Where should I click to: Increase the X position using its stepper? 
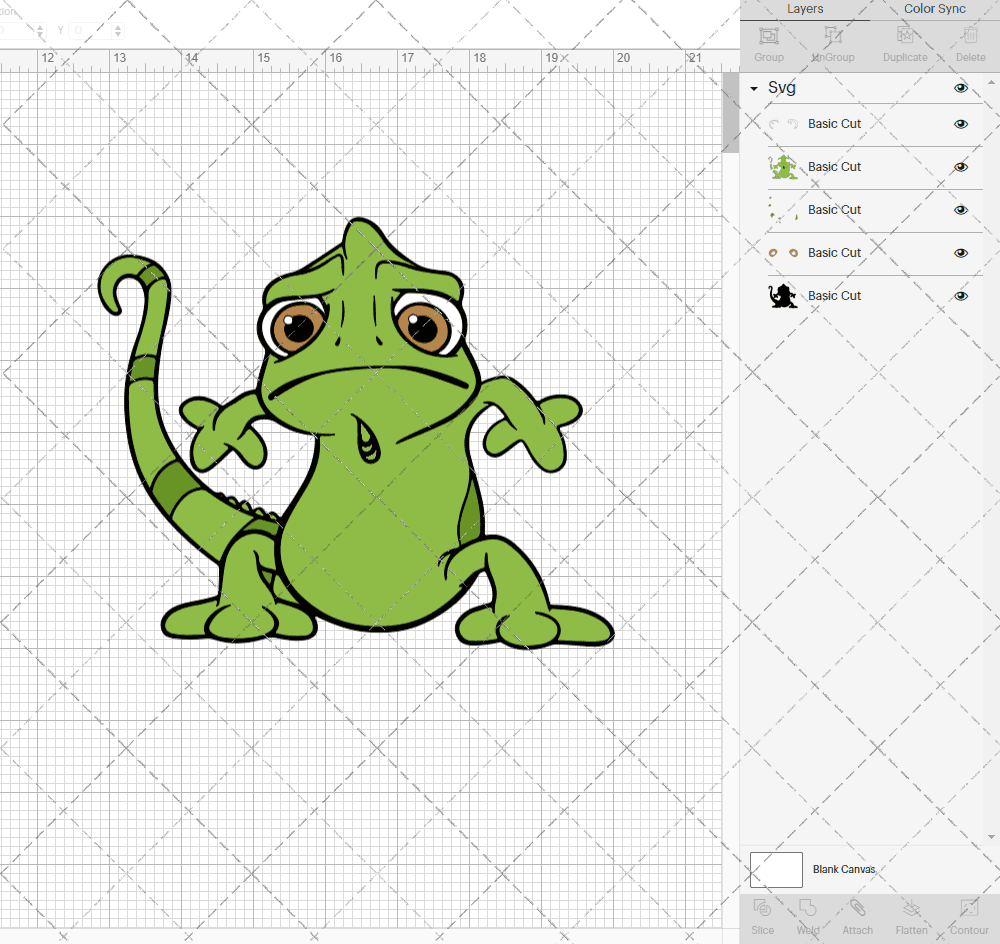point(40,27)
